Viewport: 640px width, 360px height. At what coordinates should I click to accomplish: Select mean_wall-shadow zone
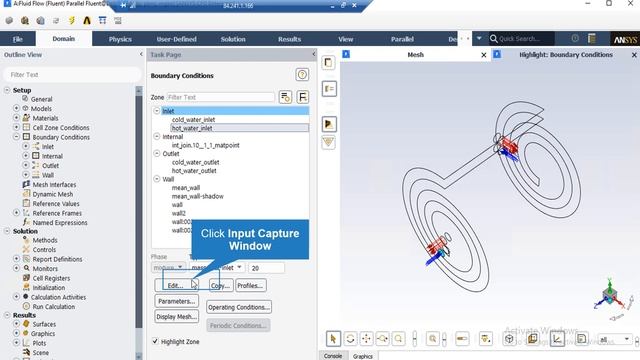click(198, 196)
